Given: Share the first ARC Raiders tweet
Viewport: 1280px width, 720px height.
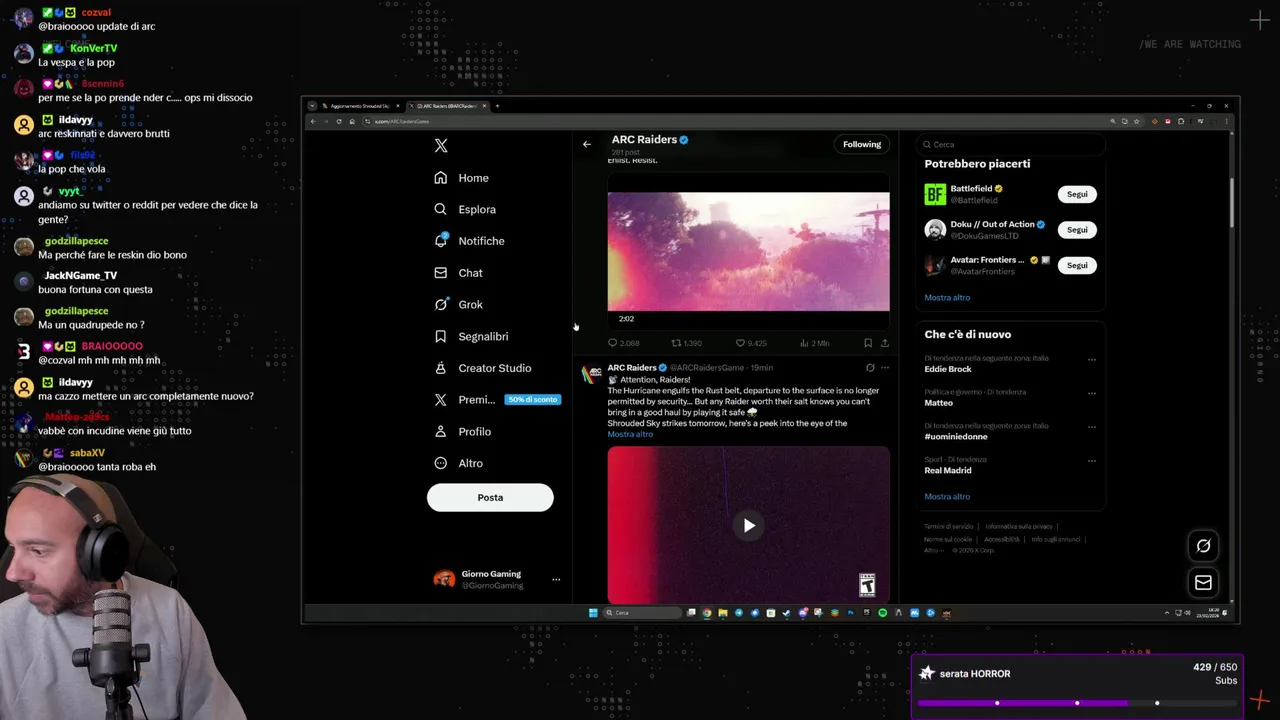Looking at the screenshot, I should pos(884,343).
